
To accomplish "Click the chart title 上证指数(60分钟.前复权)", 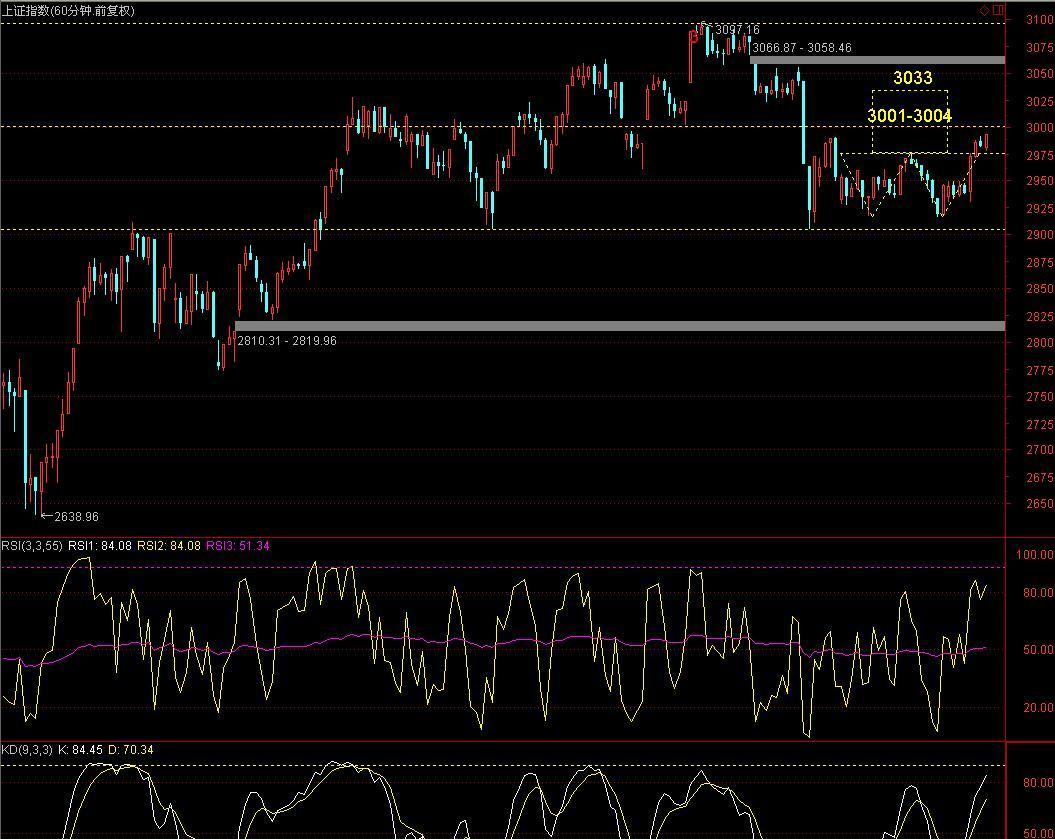I will pyautogui.click(x=69, y=11).
